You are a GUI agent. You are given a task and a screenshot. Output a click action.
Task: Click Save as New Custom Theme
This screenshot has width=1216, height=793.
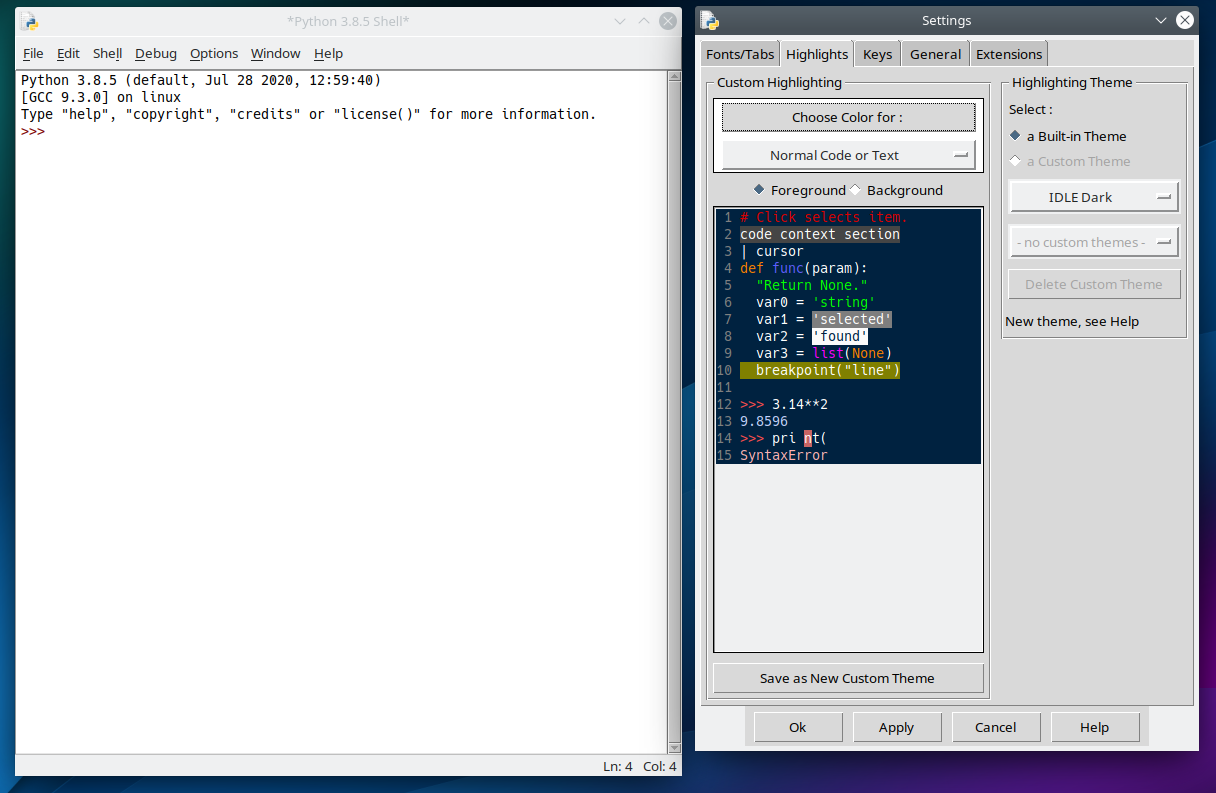point(848,678)
